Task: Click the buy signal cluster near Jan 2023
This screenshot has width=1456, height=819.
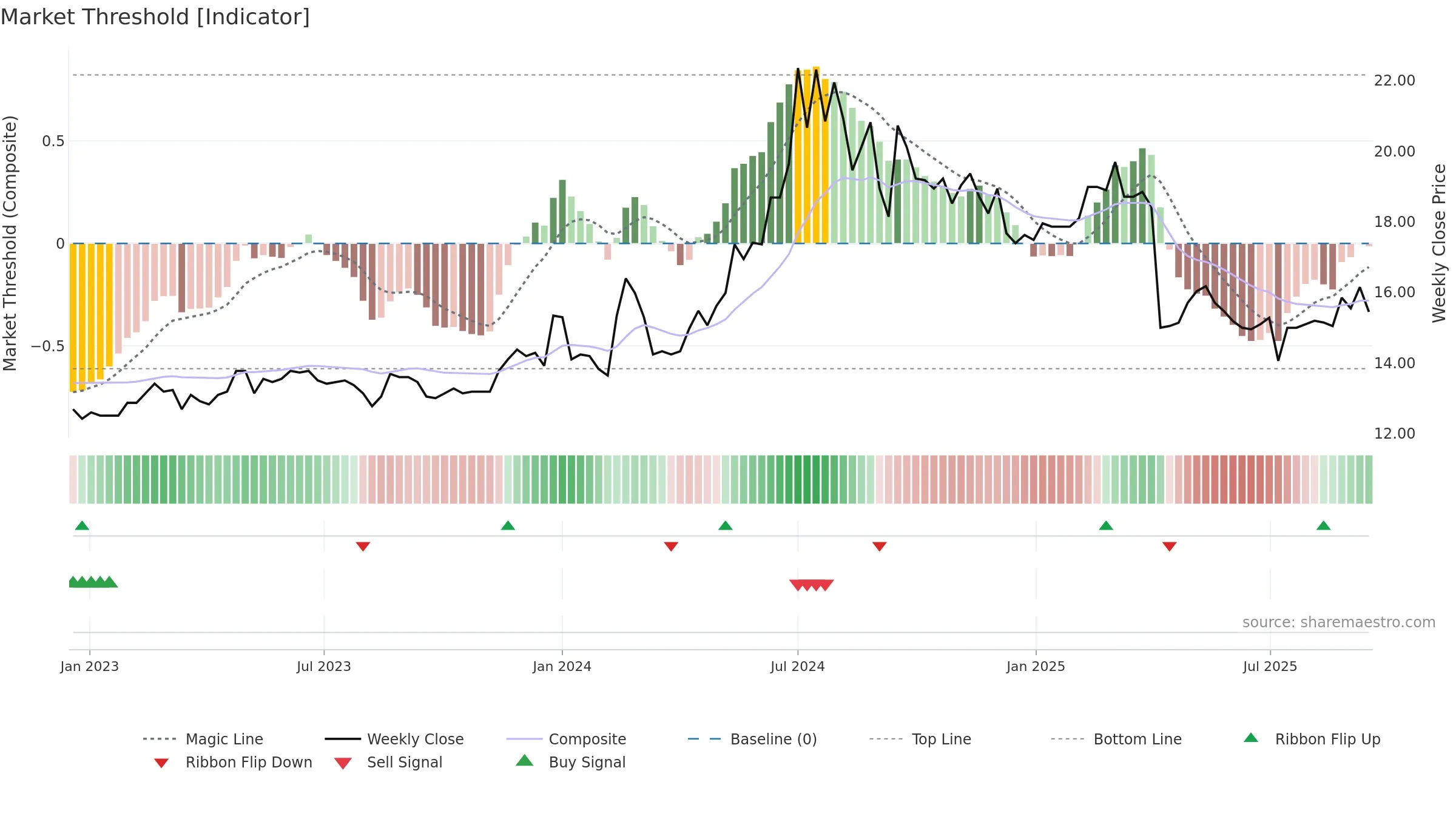Action: pyautogui.click(x=93, y=582)
